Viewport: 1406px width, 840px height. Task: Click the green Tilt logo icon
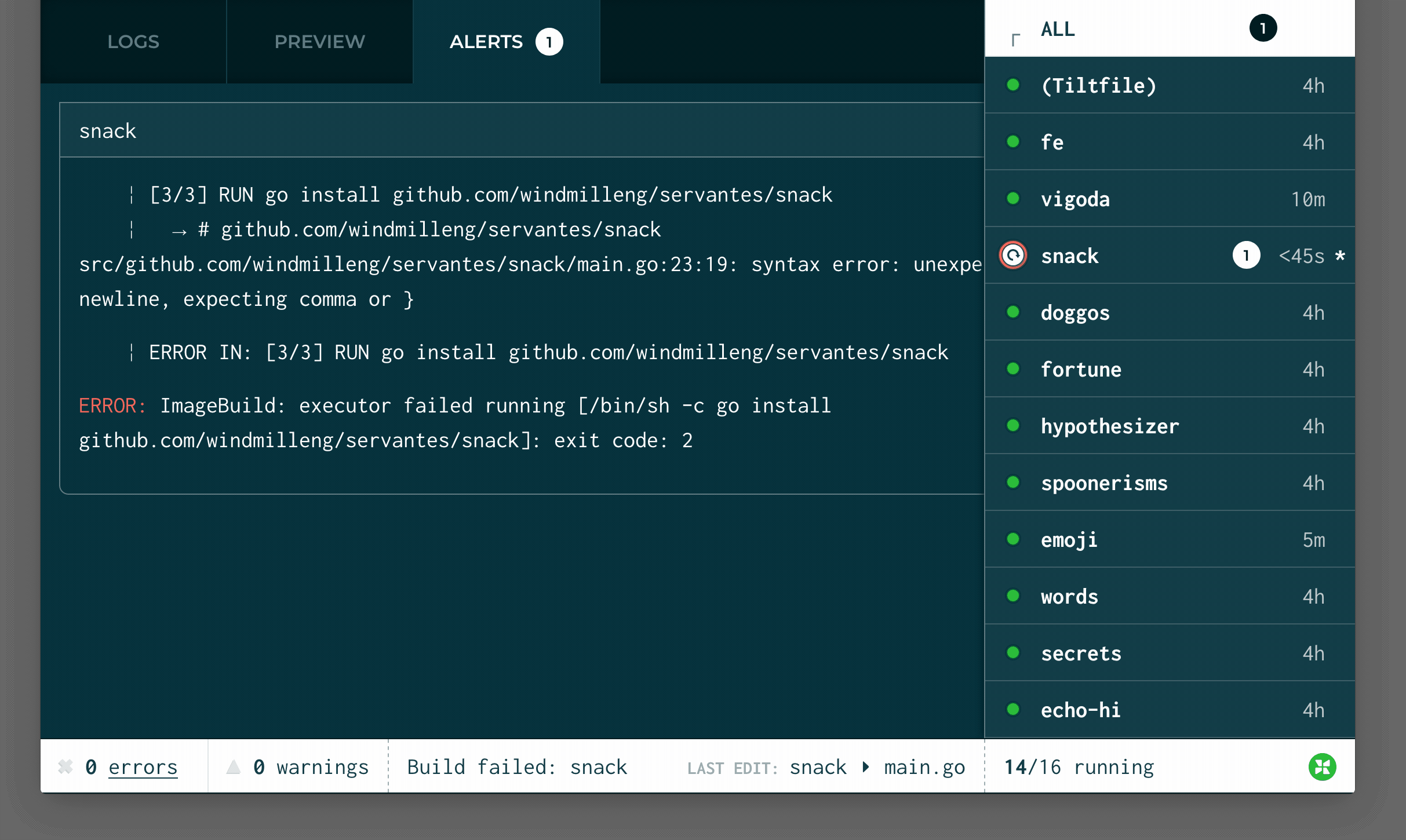point(1323,767)
